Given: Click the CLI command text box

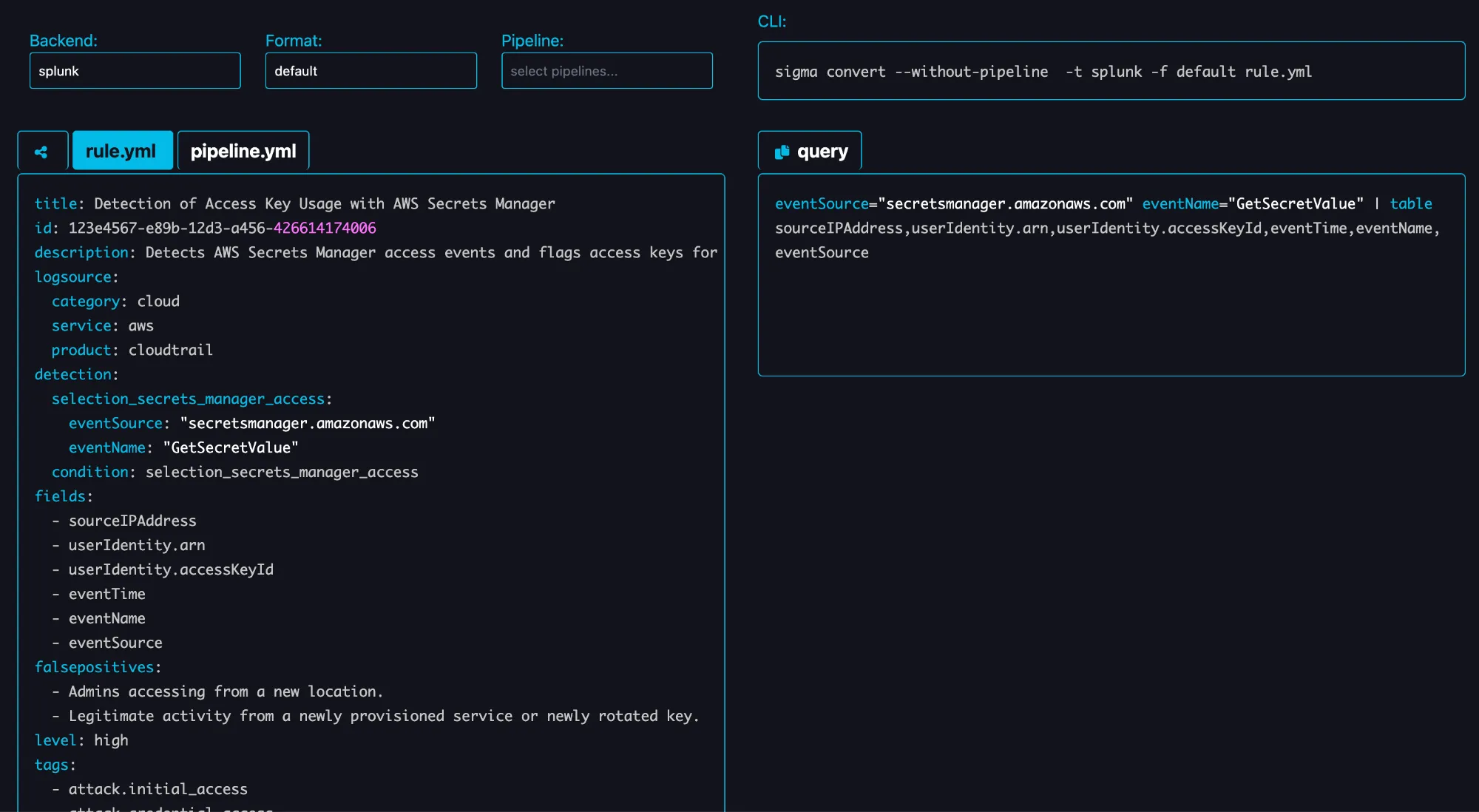Looking at the screenshot, I should tap(1111, 71).
